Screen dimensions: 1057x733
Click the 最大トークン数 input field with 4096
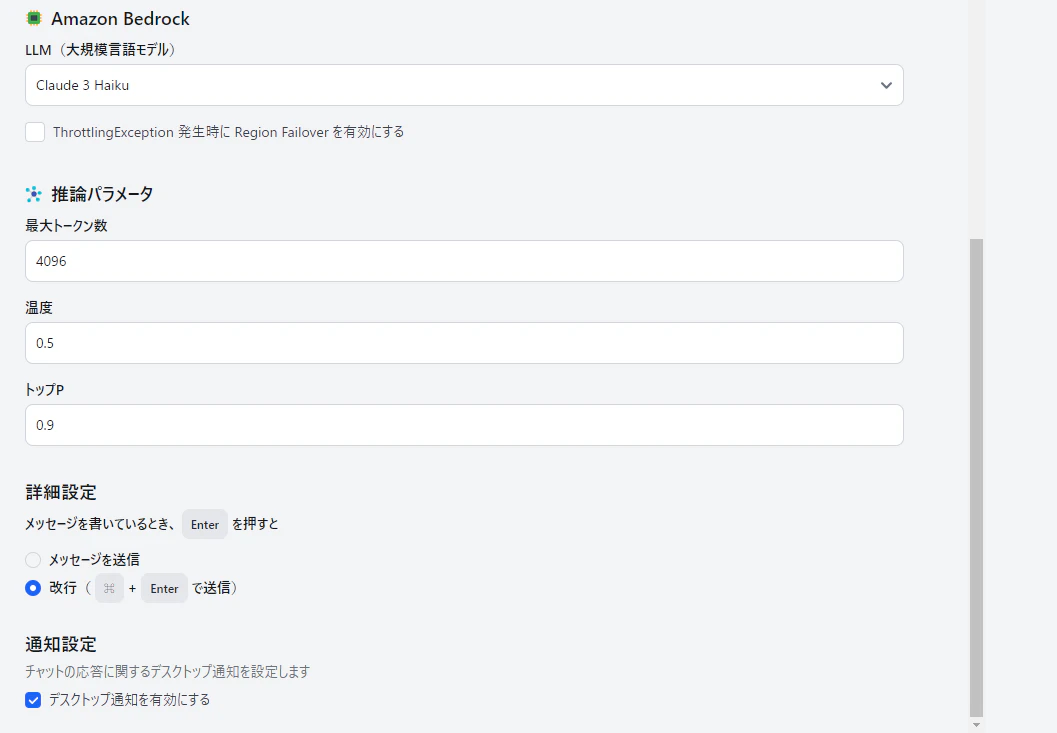click(464, 261)
